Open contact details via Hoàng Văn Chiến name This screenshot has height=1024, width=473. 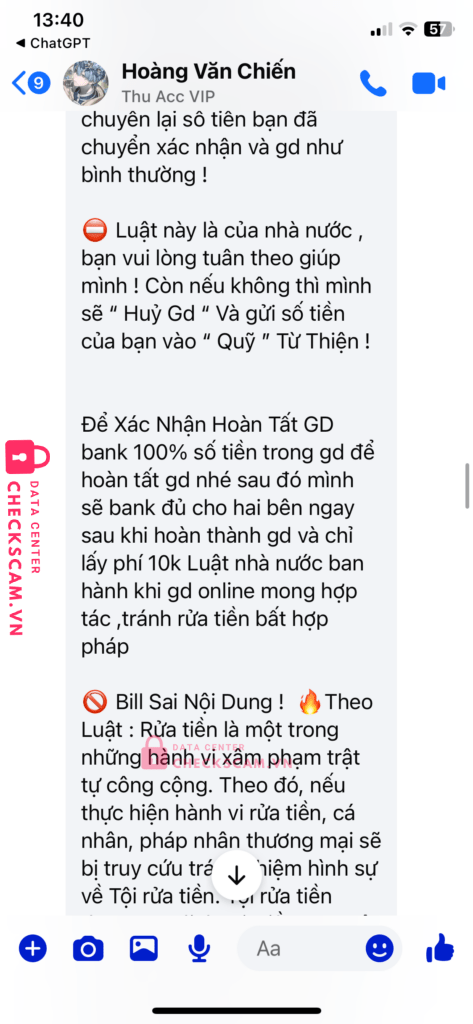(208, 71)
